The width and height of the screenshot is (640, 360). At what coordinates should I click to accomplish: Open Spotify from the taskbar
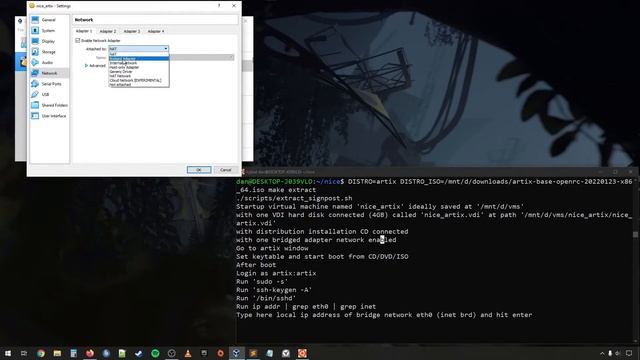coord(155,353)
